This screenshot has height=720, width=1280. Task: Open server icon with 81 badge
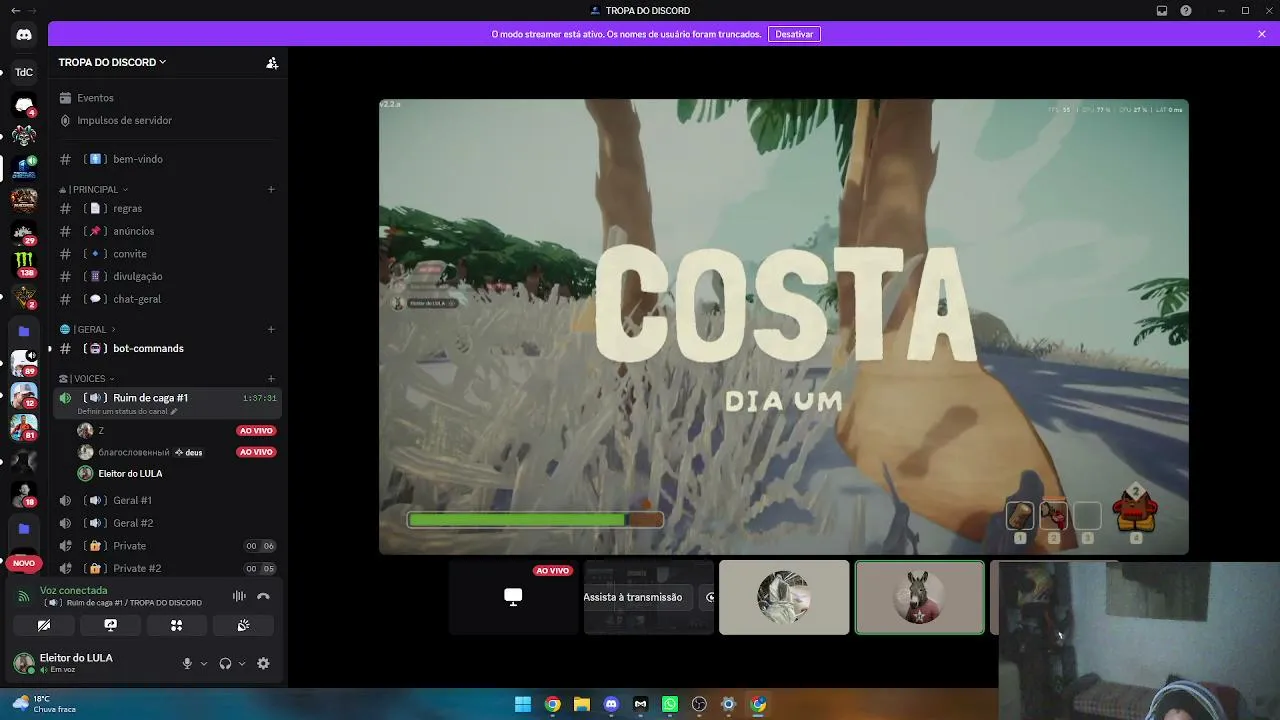coord(24,427)
